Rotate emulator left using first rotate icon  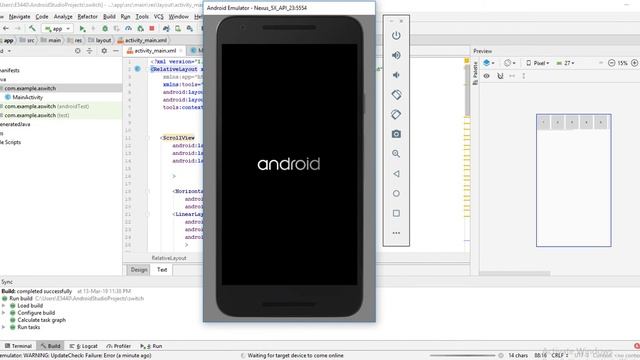coord(396,95)
